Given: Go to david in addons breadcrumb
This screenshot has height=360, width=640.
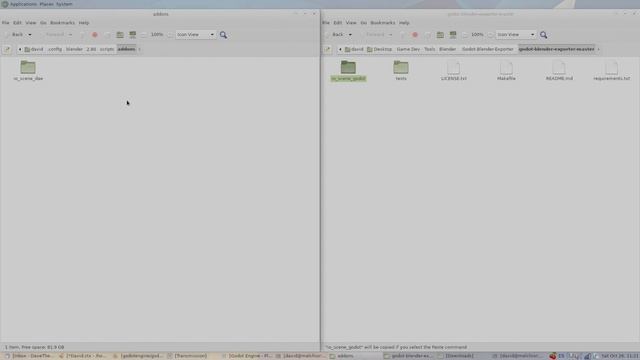Looking at the screenshot, I should tap(33, 49).
